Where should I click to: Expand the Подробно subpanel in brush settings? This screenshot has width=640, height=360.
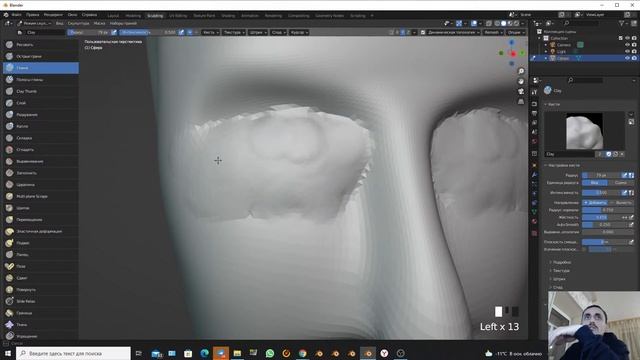click(x=562, y=262)
